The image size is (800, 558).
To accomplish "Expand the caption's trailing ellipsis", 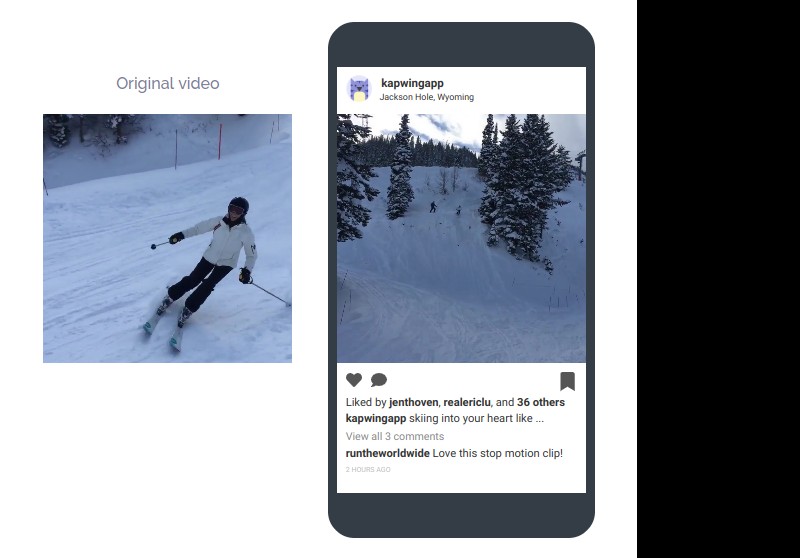I will tap(540, 421).
